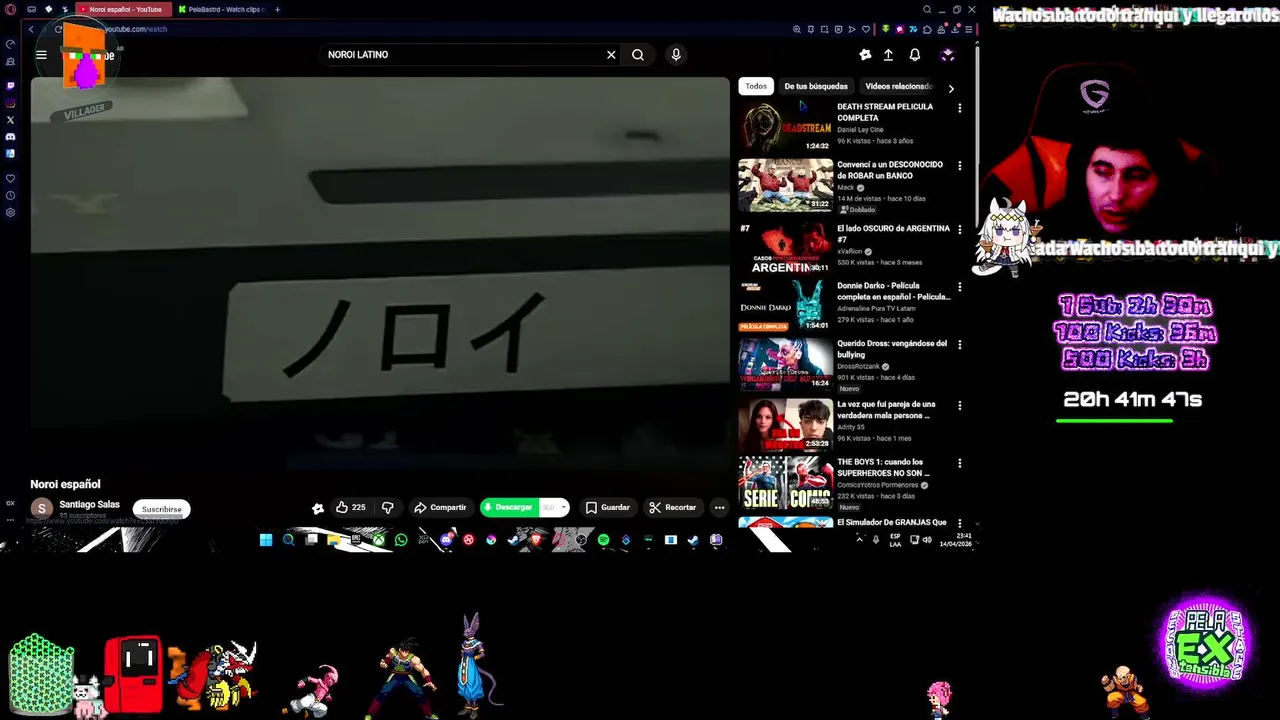Clip the video with the Recortar button
1280x720 pixels.
(672, 507)
